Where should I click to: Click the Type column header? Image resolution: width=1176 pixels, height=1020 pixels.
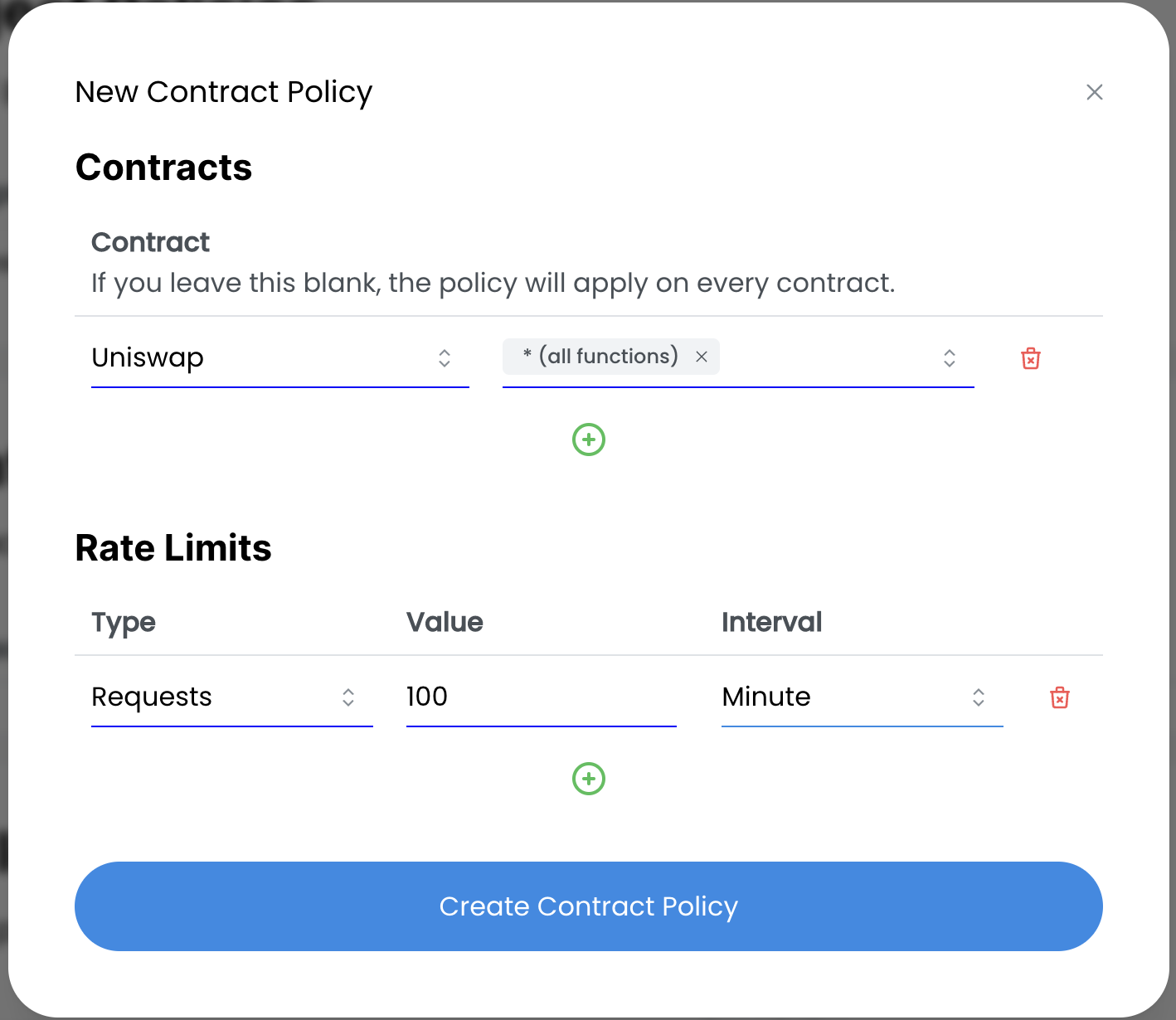[x=124, y=622]
